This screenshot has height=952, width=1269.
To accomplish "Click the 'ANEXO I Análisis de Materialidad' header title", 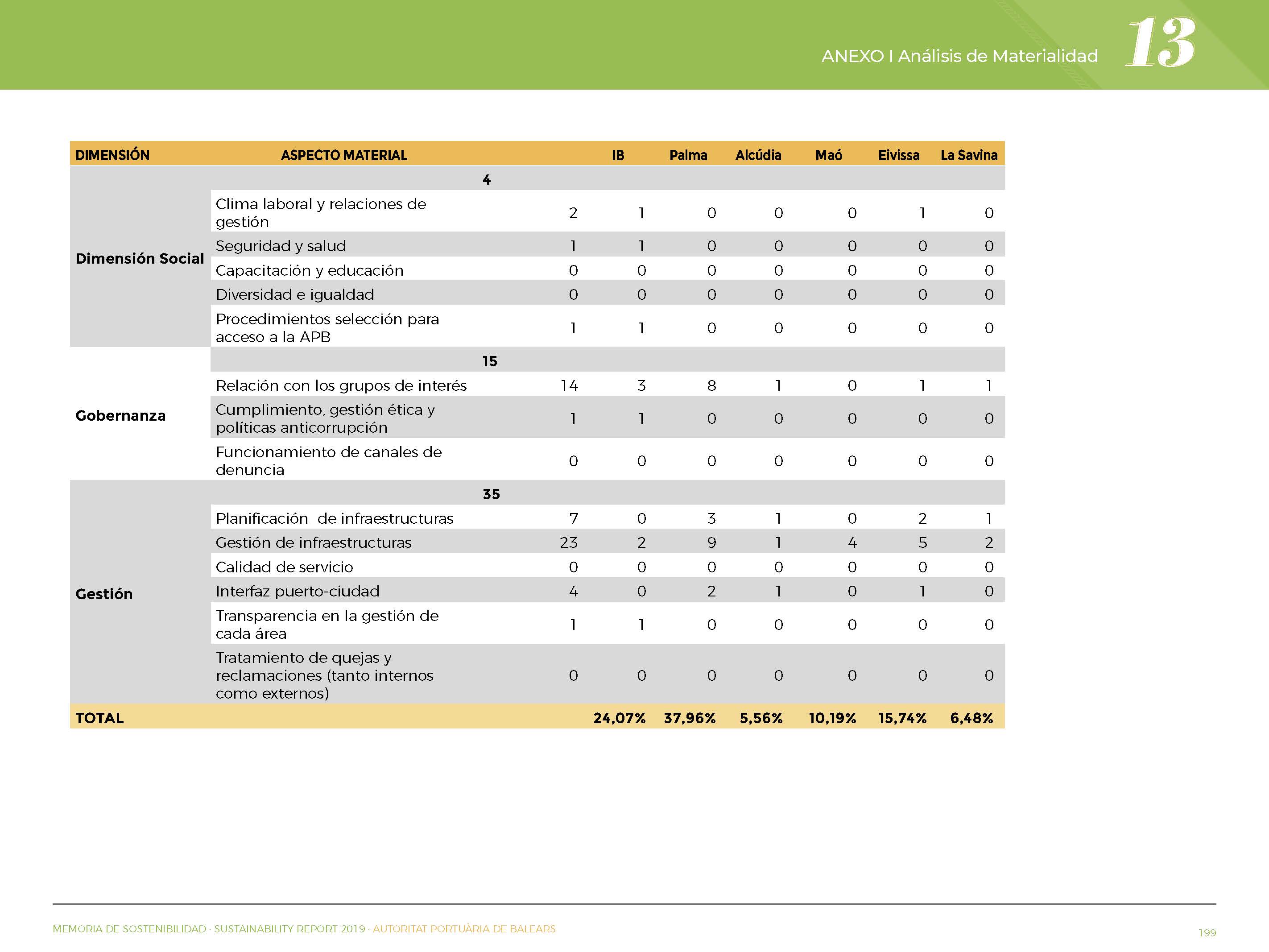I will (959, 56).
